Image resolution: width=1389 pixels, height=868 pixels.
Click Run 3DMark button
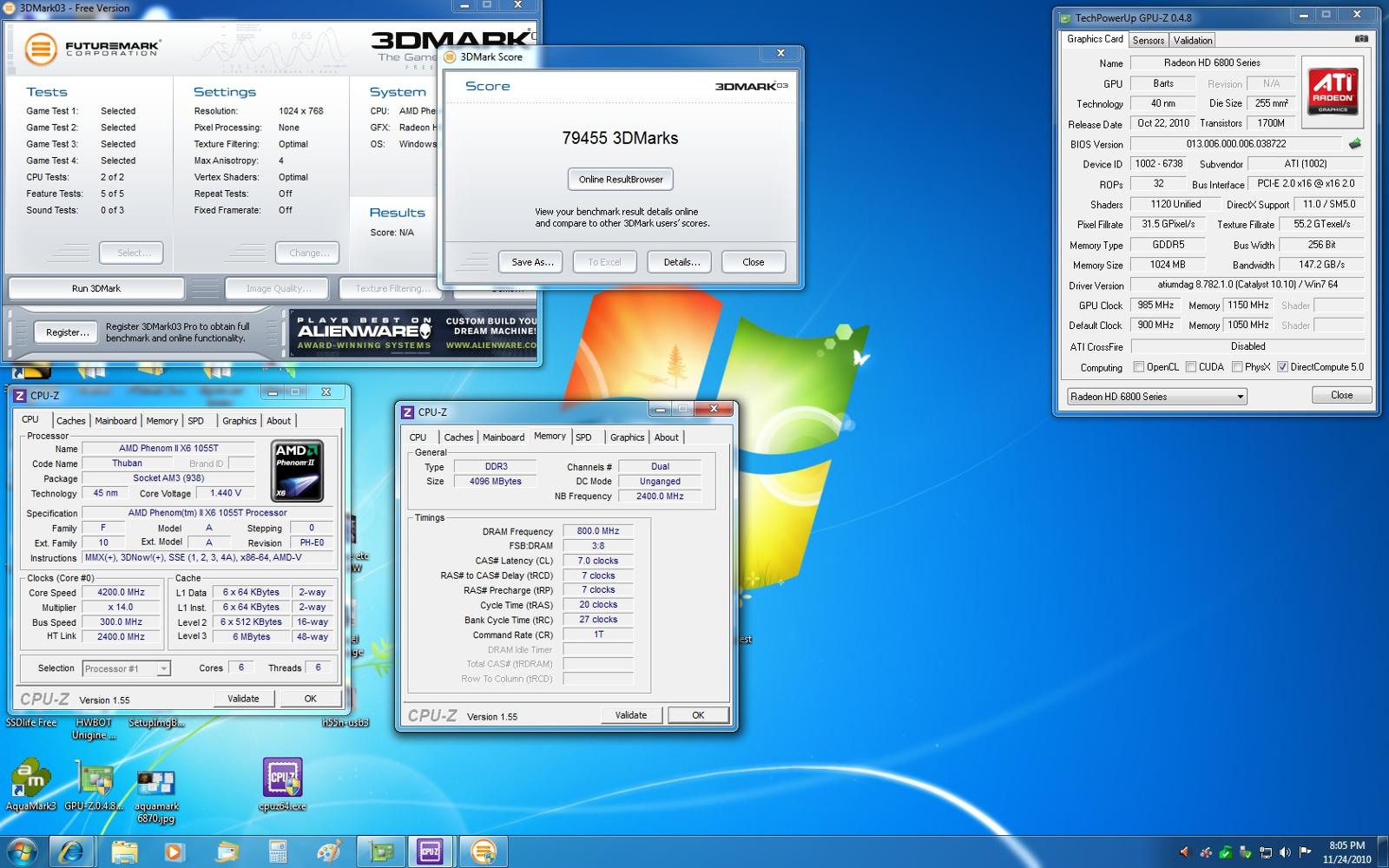point(96,288)
